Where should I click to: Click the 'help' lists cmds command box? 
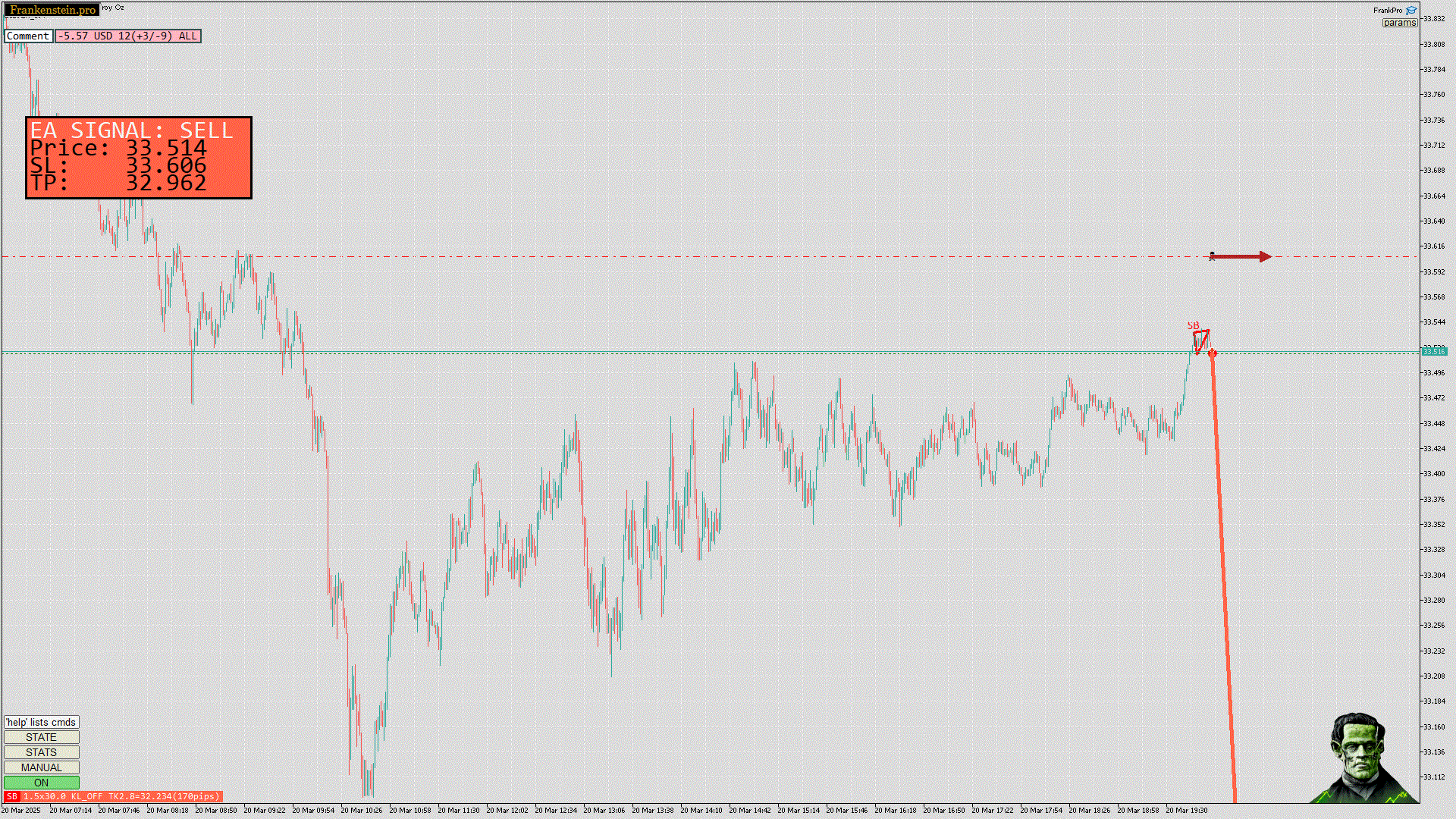[42, 722]
